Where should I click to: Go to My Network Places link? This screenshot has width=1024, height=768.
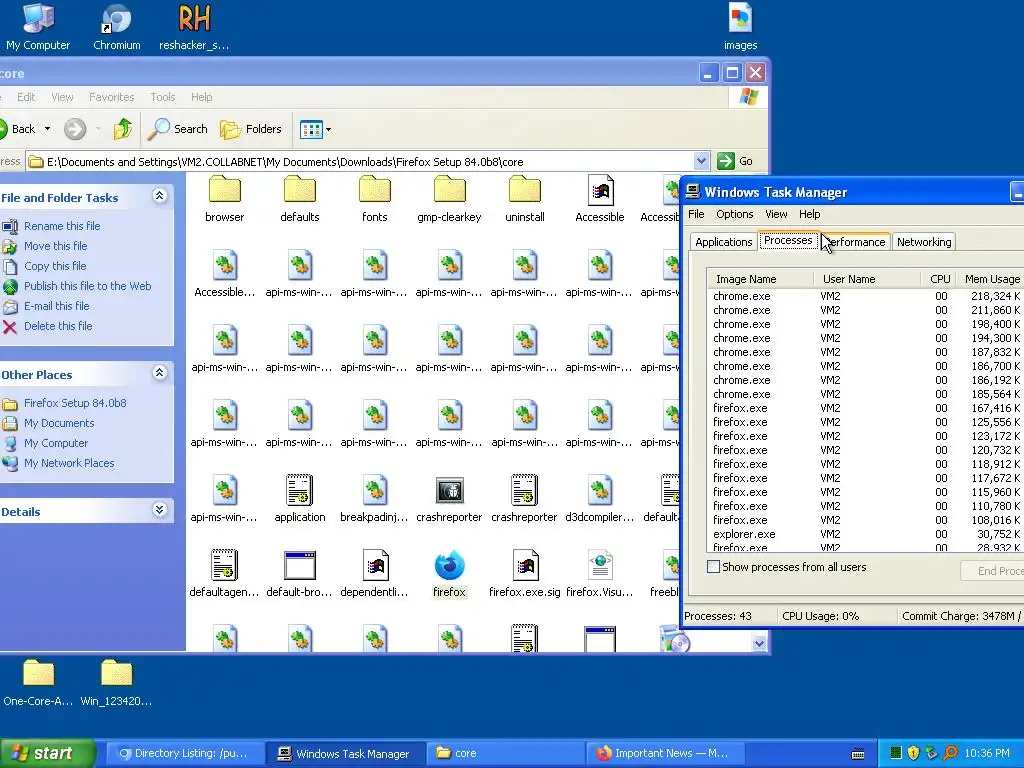tap(69, 463)
